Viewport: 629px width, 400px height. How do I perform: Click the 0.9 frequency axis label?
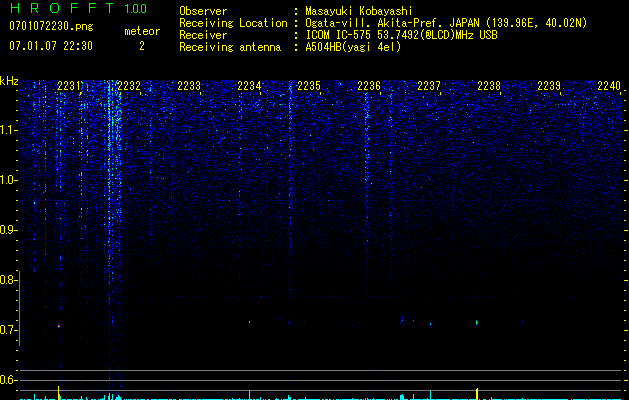click(8, 230)
